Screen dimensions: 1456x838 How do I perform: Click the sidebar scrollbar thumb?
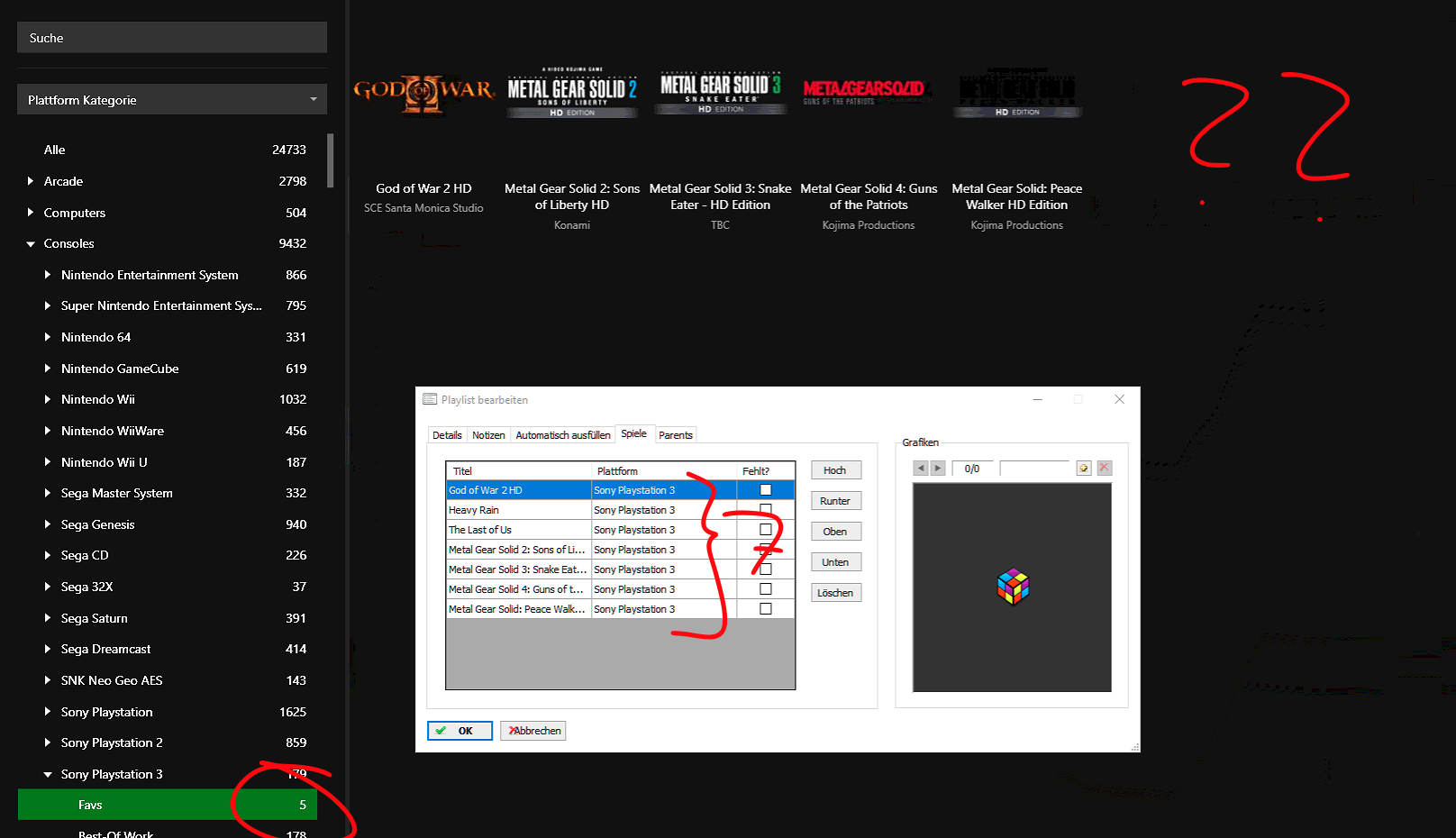[331, 160]
